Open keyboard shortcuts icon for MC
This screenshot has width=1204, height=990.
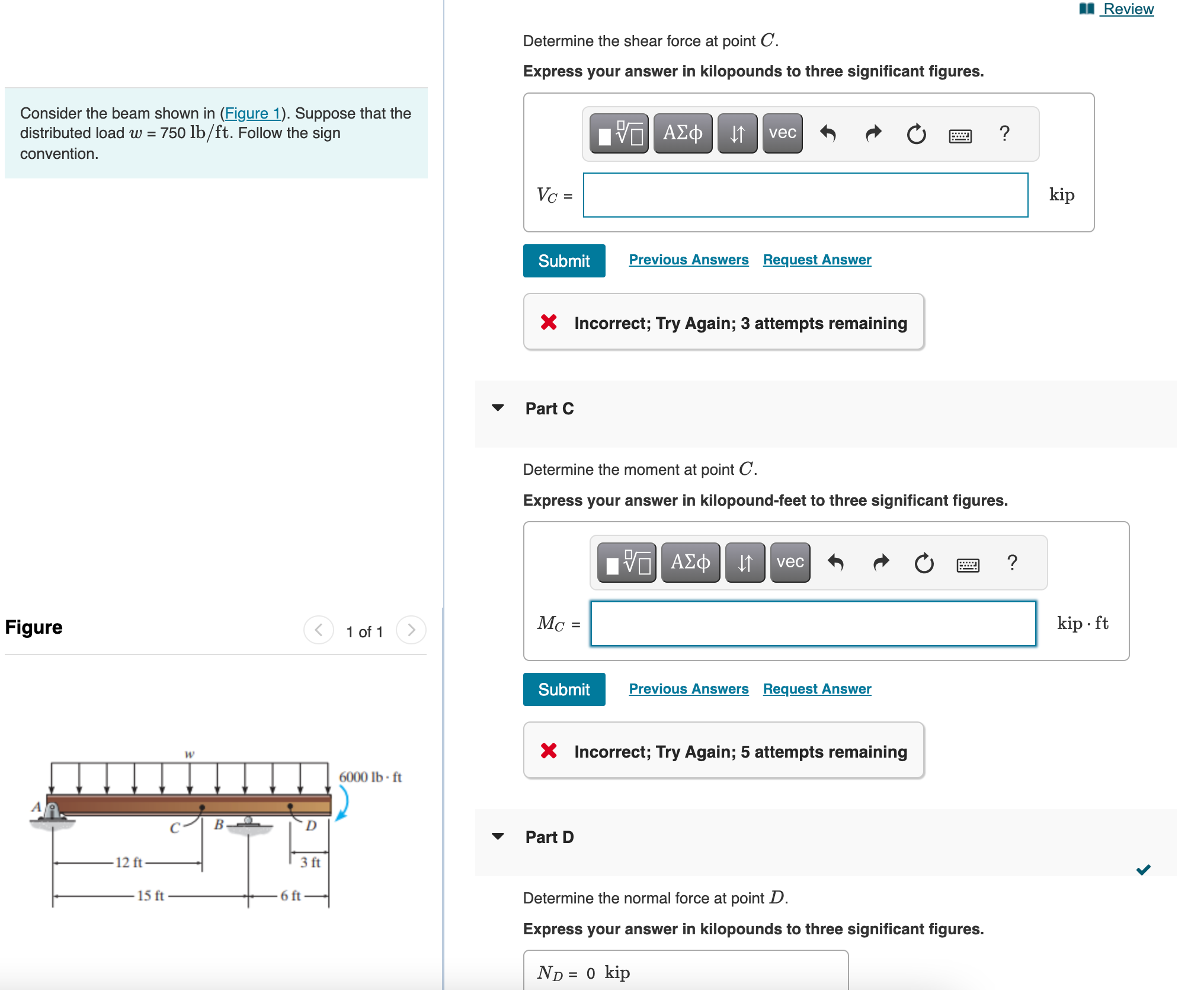(968, 564)
